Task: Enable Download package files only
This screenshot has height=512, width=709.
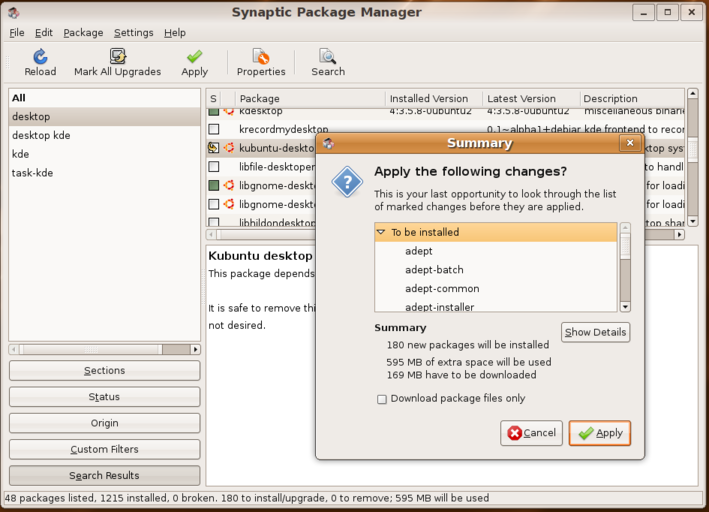Action: (x=382, y=399)
